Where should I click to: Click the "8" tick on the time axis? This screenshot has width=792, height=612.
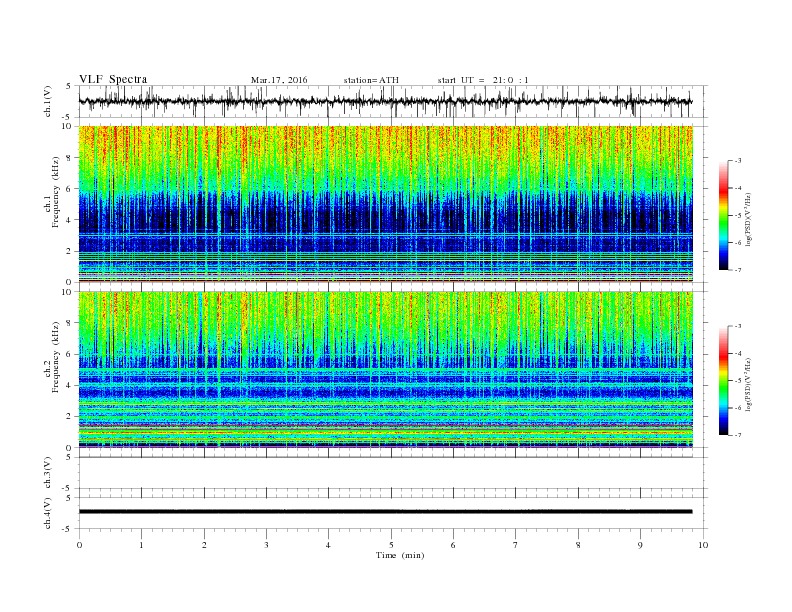[x=578, y=545]
